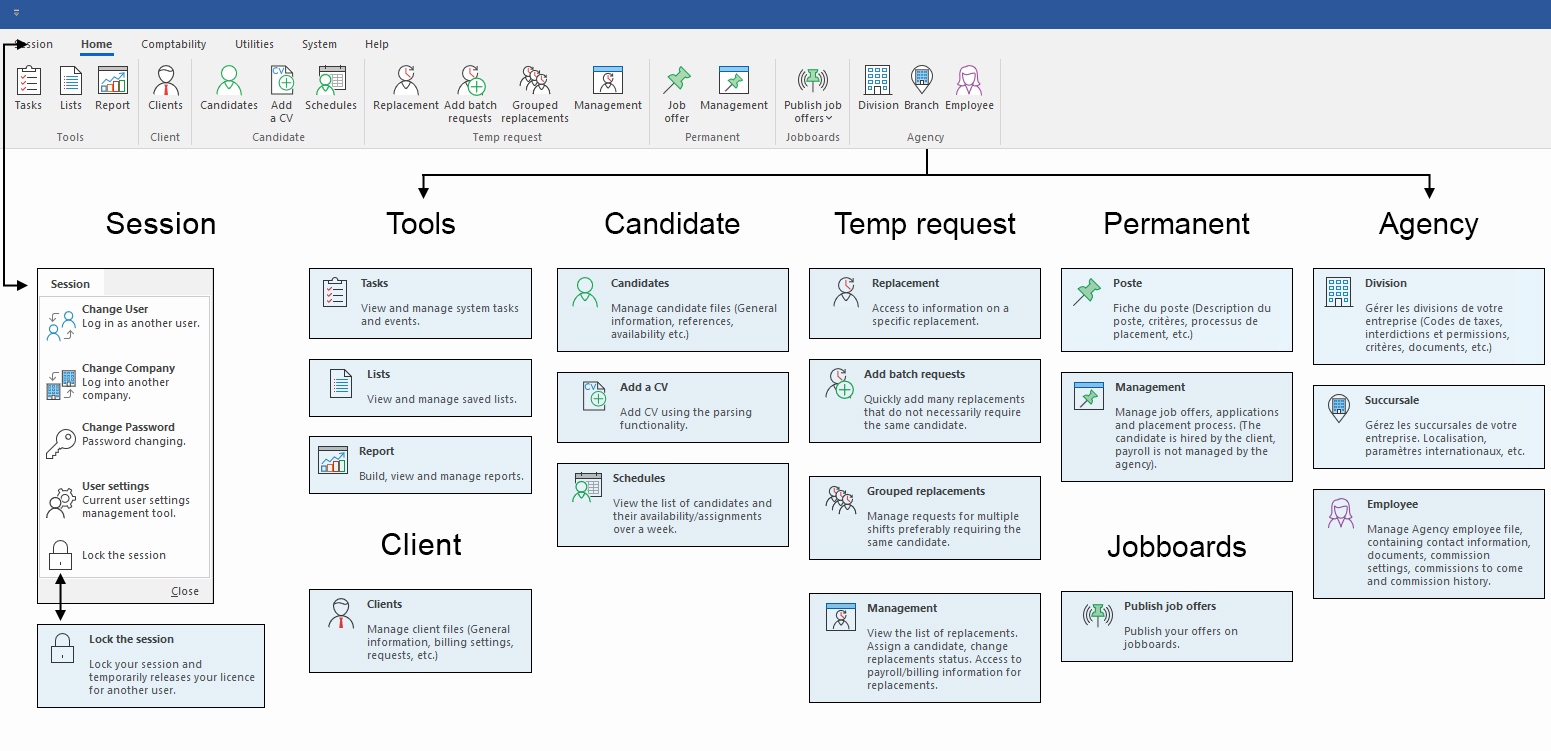Open Grouped replacements in ribbon

(535, 93)
